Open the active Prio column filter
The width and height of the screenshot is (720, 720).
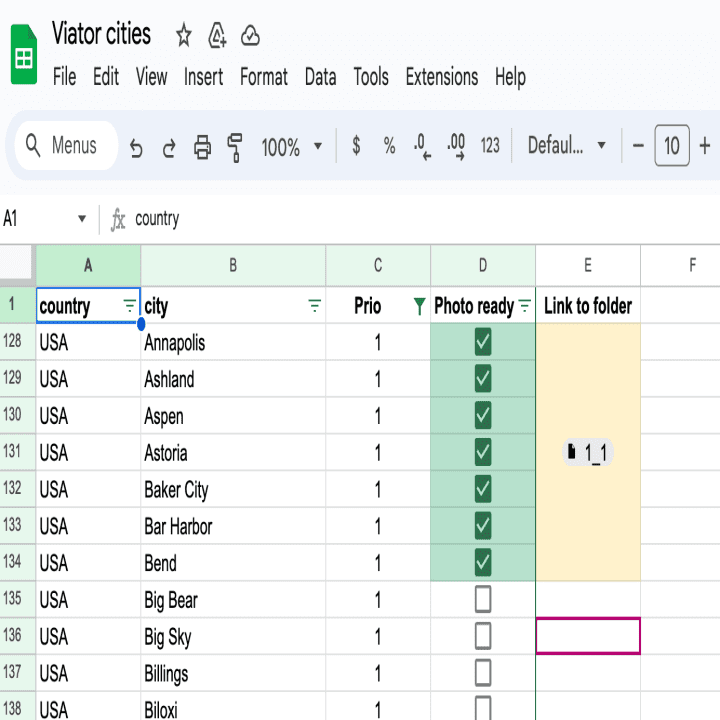pyautogui.click(x=419, y=306)
